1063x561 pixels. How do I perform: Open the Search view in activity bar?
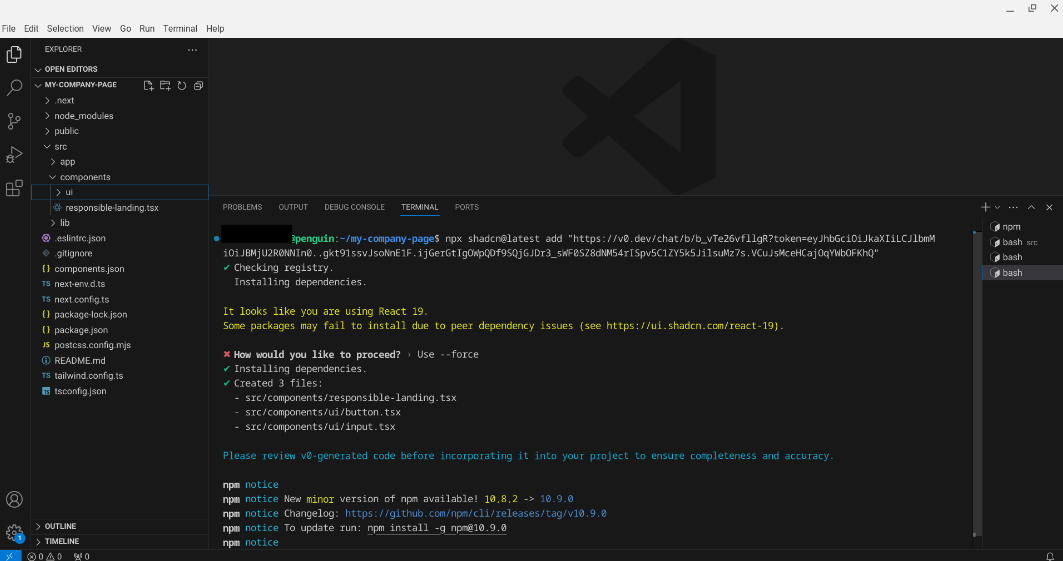click(x=14, y=88)
